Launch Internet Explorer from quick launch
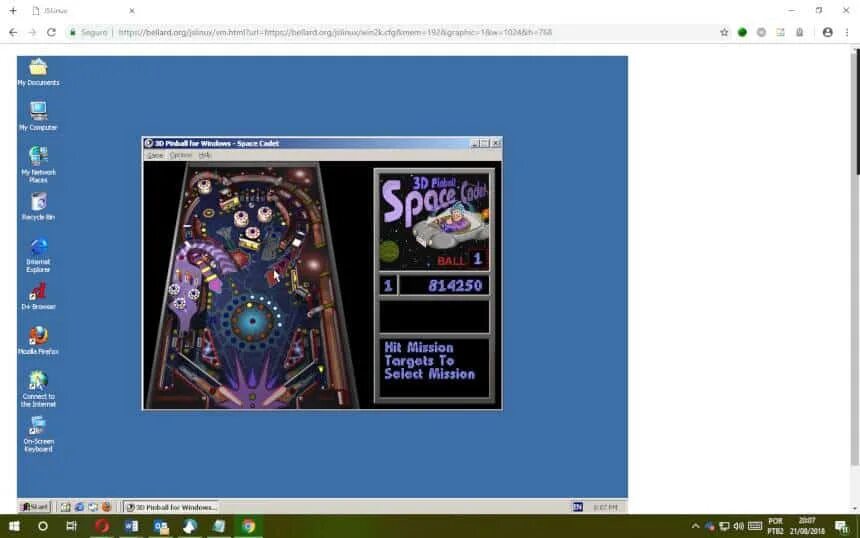Viewport: 860px width, 538px height. coord(79,507)
